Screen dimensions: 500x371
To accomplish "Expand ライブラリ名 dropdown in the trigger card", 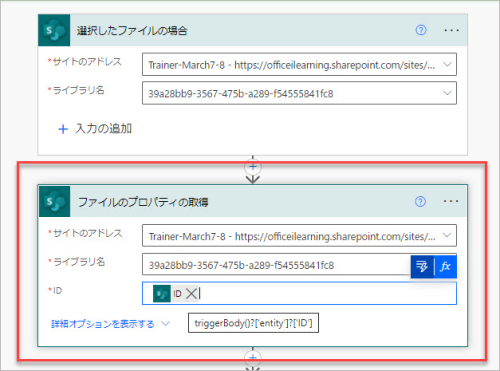I will click(447, 93).
